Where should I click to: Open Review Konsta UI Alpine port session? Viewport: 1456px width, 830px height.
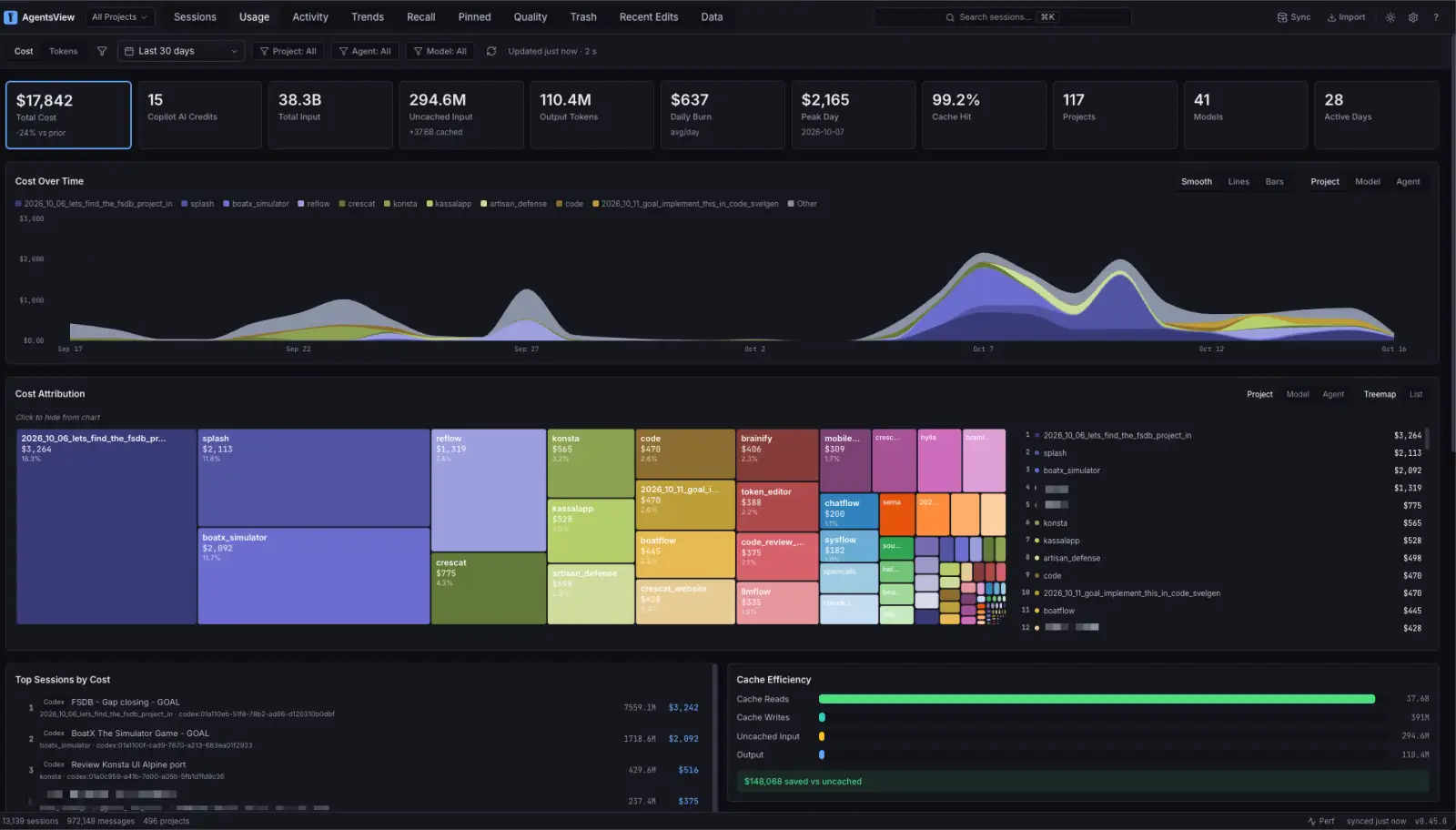(362, 770)
